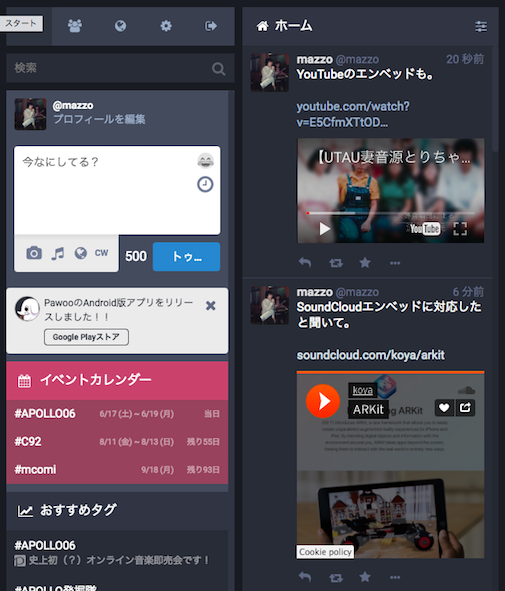Click the YouTube video progress bar
Screen dimensions: 505x591
[x=390, y=213]
